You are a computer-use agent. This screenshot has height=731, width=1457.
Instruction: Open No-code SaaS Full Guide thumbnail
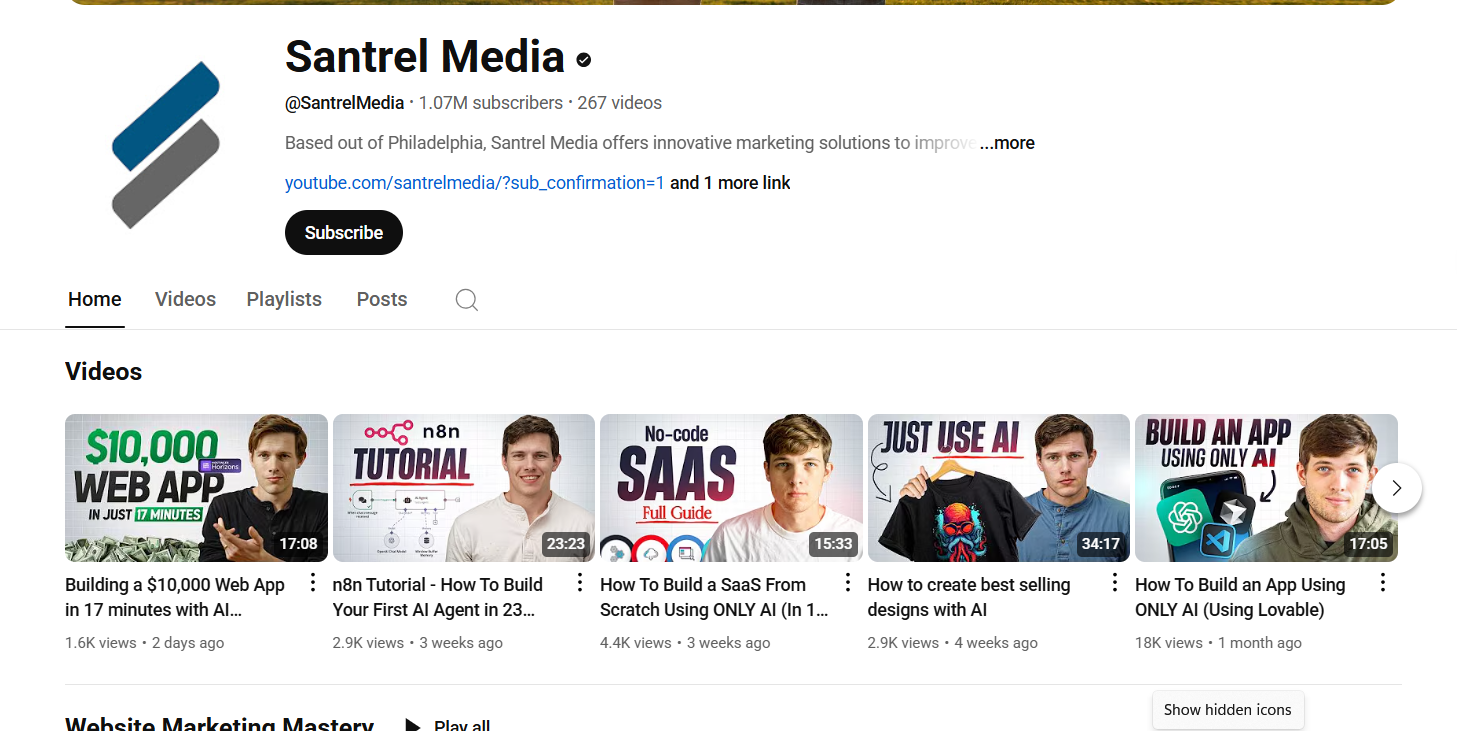pyautogui.click(x=731, y=488)
